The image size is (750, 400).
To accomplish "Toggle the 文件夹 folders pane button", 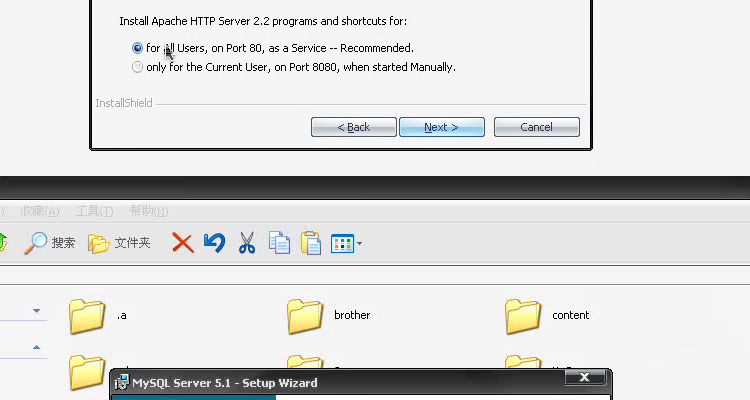I will pos(120,243).
